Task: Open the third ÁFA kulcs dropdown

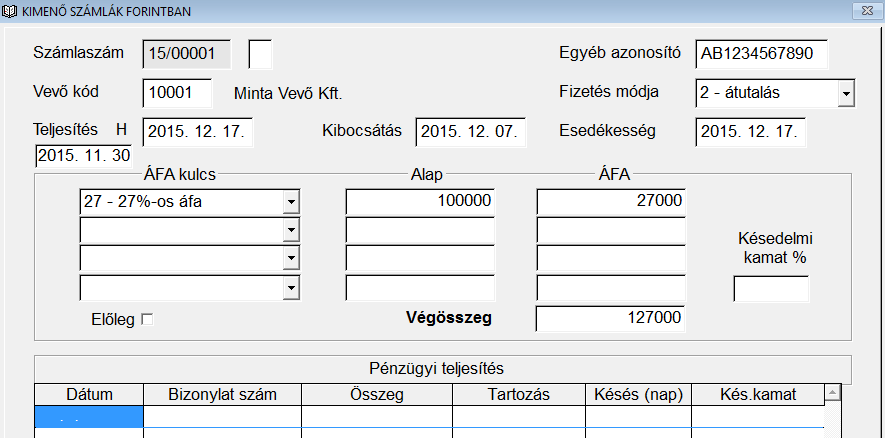Action: 291,259
